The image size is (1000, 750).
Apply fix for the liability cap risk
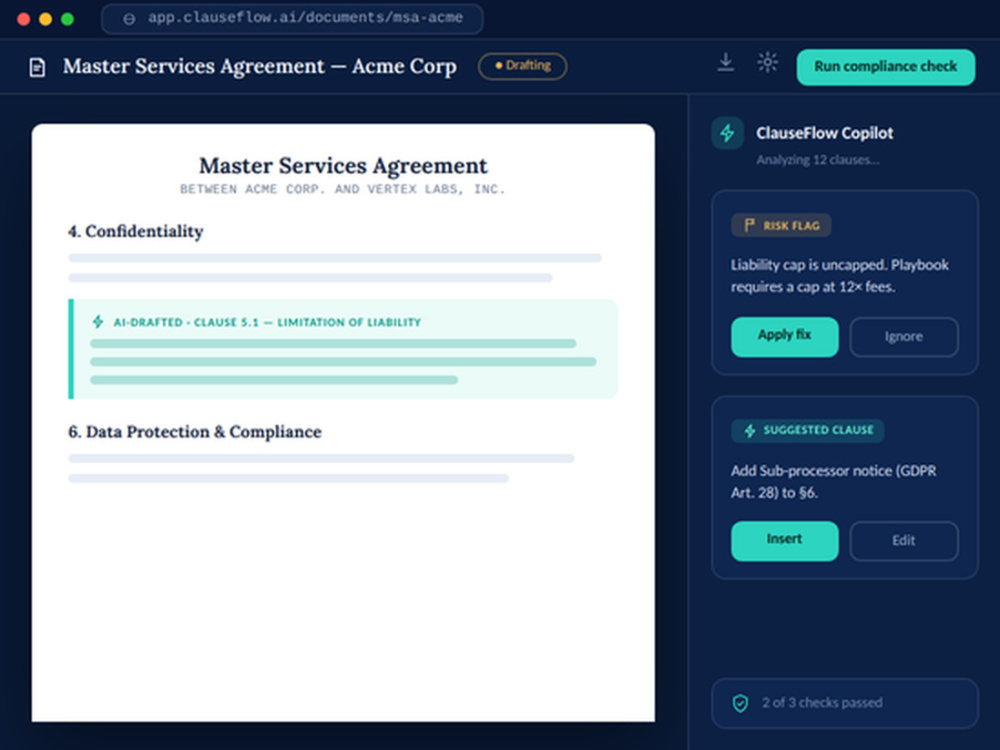point(784,337)
